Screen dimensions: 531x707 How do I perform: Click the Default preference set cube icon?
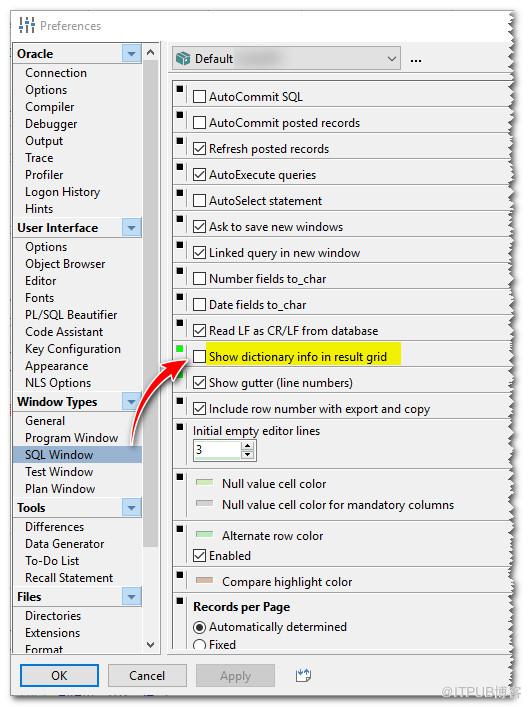pos(183,59)
